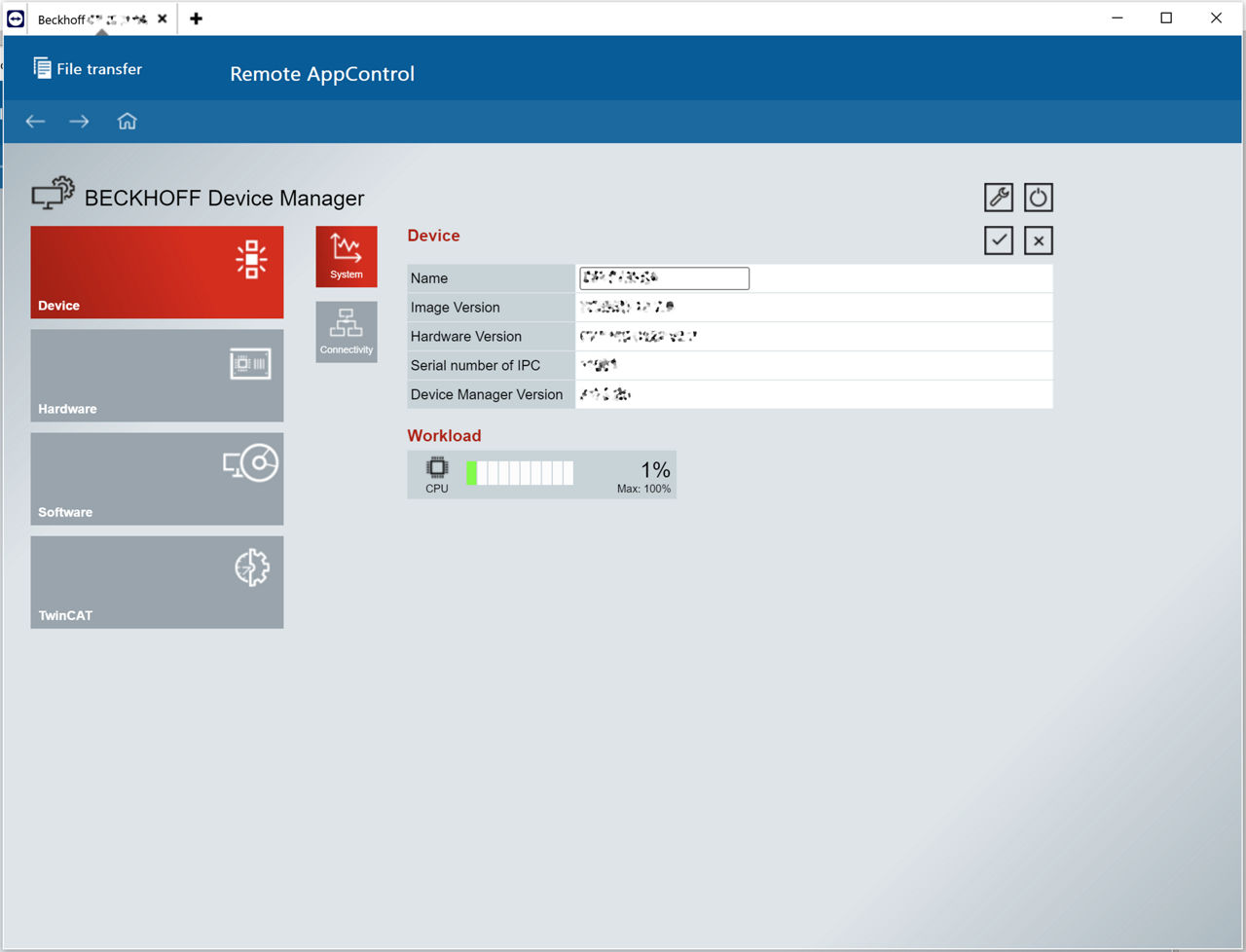1246x952 pixels.
Task: Go to the home page icon
Action: (x=128, y=121)
